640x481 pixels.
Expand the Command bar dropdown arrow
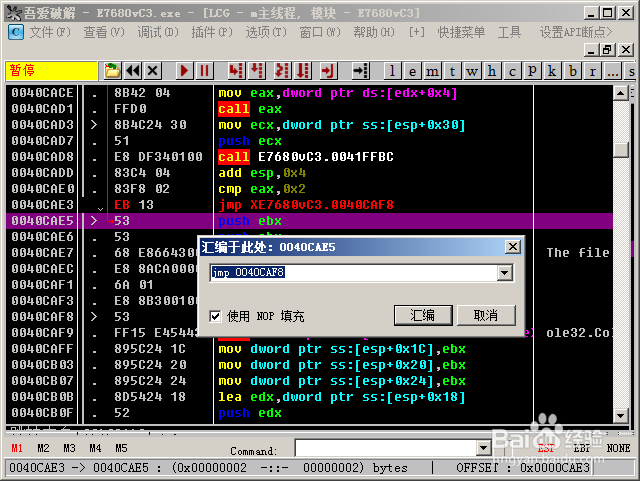tap(483, 448)
